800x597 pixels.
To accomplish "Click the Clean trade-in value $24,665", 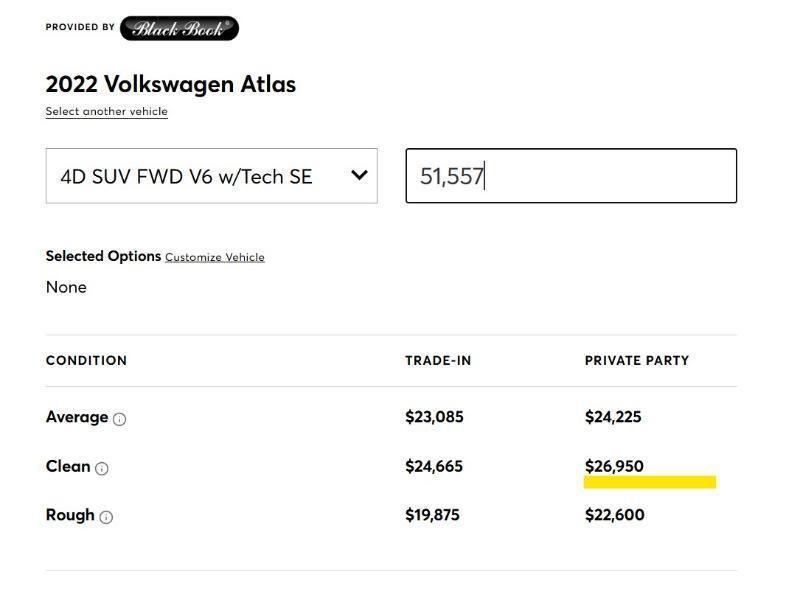I will [434, 466].
